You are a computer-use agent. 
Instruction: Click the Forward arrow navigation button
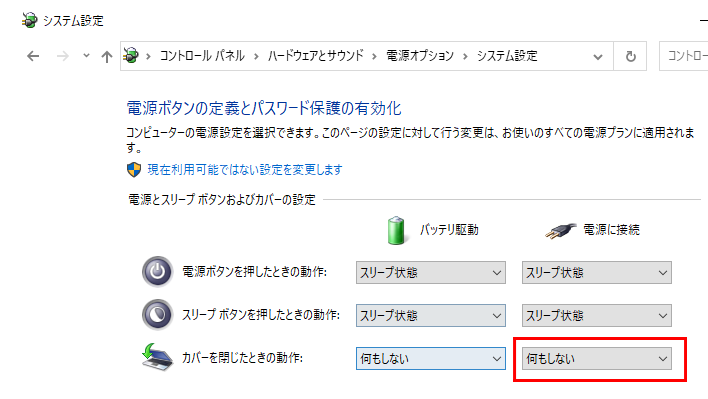coord(62,56)
